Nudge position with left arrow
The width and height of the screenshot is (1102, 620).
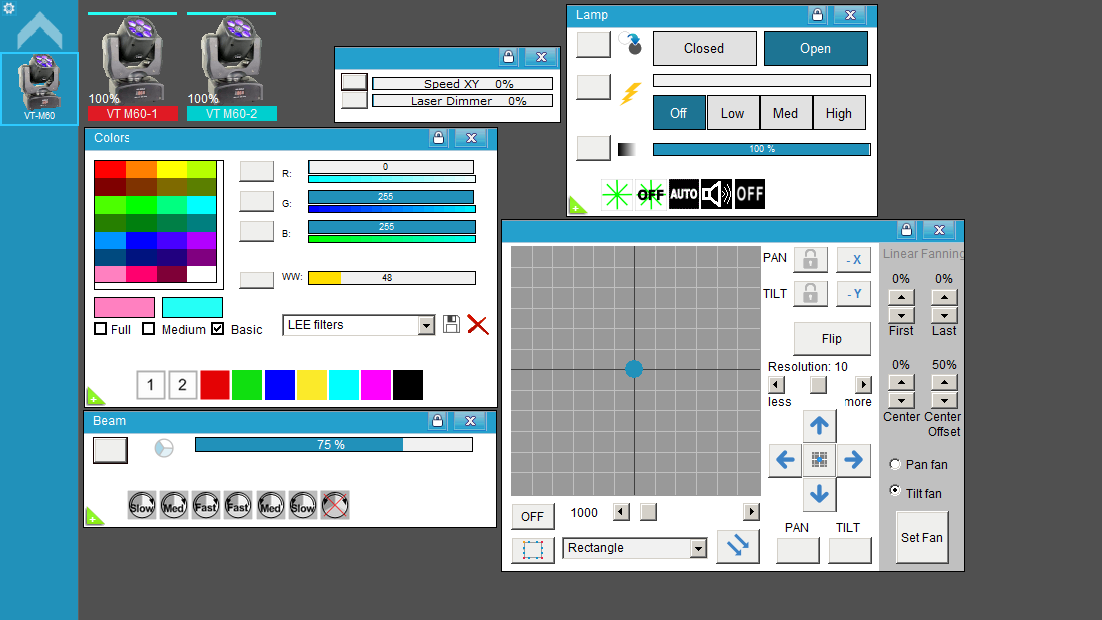pos(785,460)
